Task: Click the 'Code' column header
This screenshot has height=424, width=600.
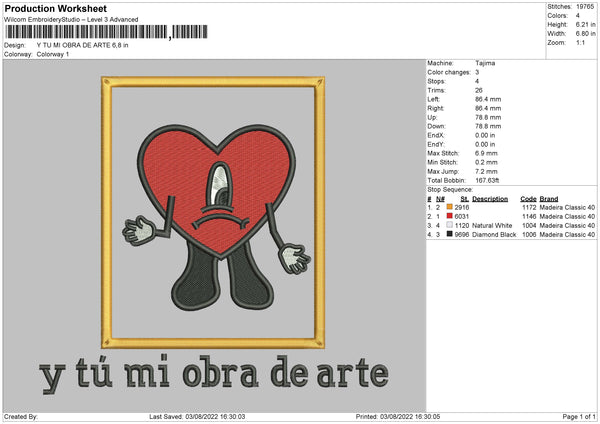Action: pyautogui.click(x=528, y=199)
